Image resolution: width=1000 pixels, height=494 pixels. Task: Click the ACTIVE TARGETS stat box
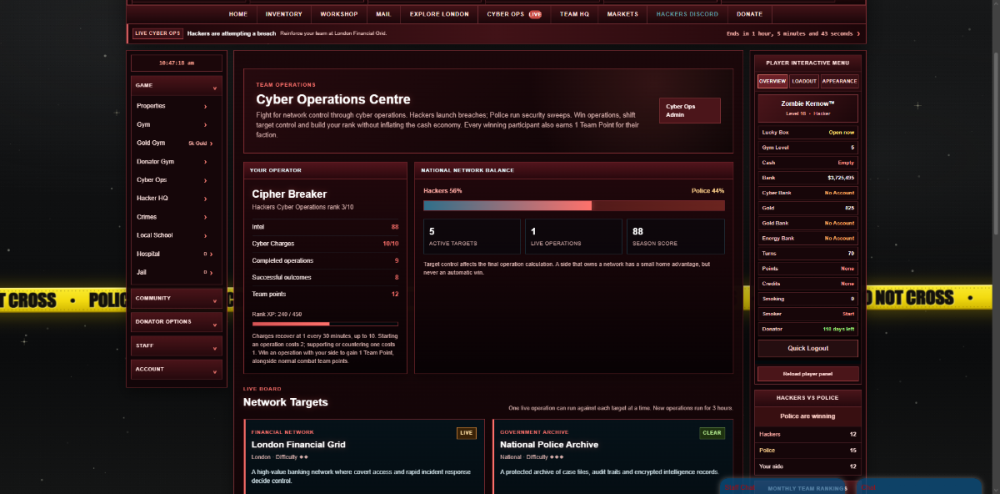[472, 236]
